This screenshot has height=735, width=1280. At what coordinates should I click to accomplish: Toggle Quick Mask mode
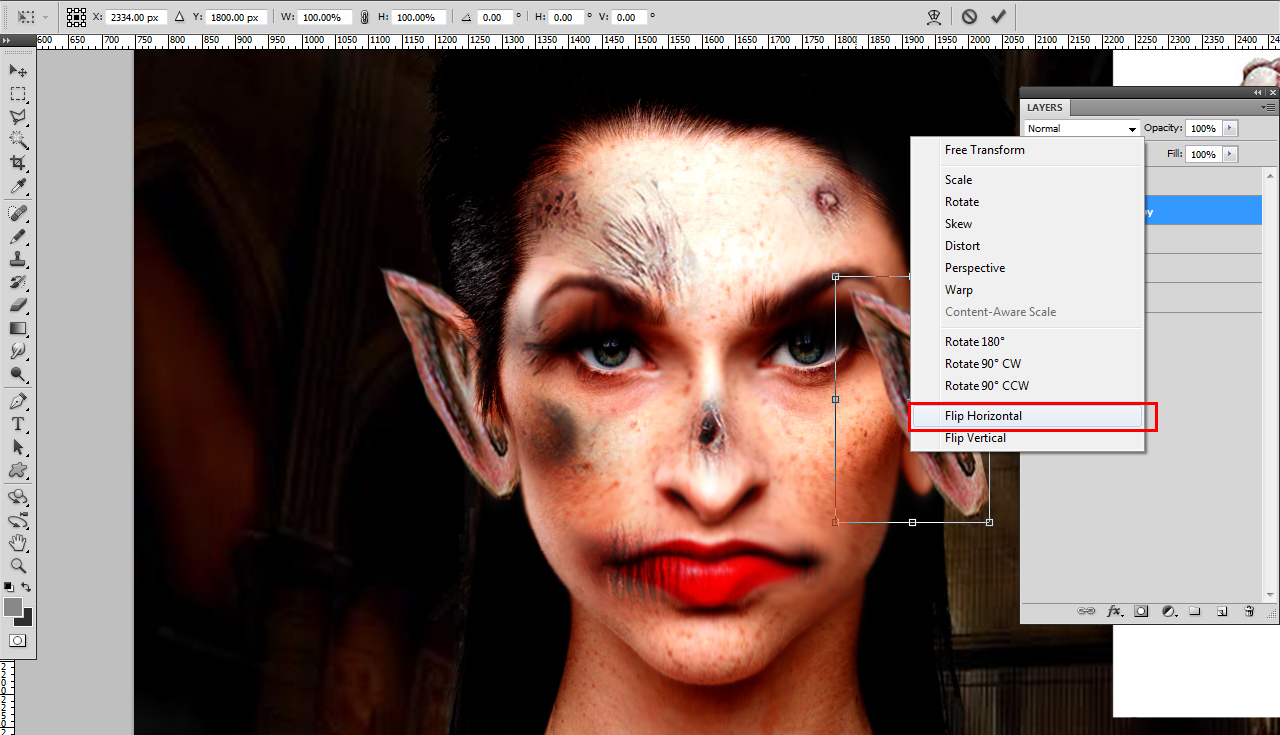[18, 640]
